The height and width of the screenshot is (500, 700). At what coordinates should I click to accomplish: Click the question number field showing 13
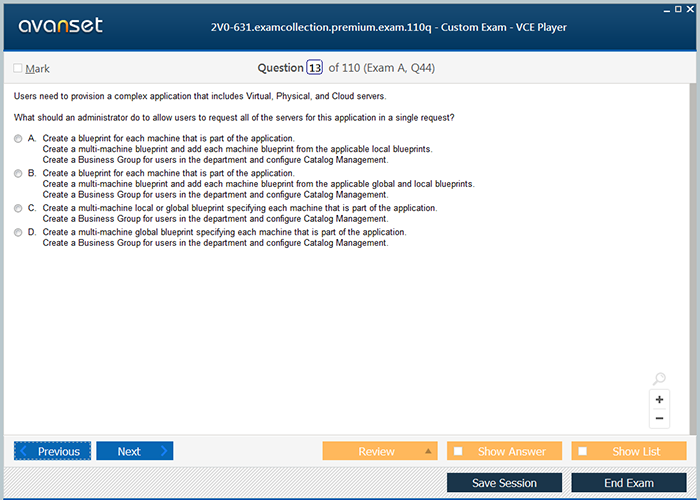coord(315,68)
